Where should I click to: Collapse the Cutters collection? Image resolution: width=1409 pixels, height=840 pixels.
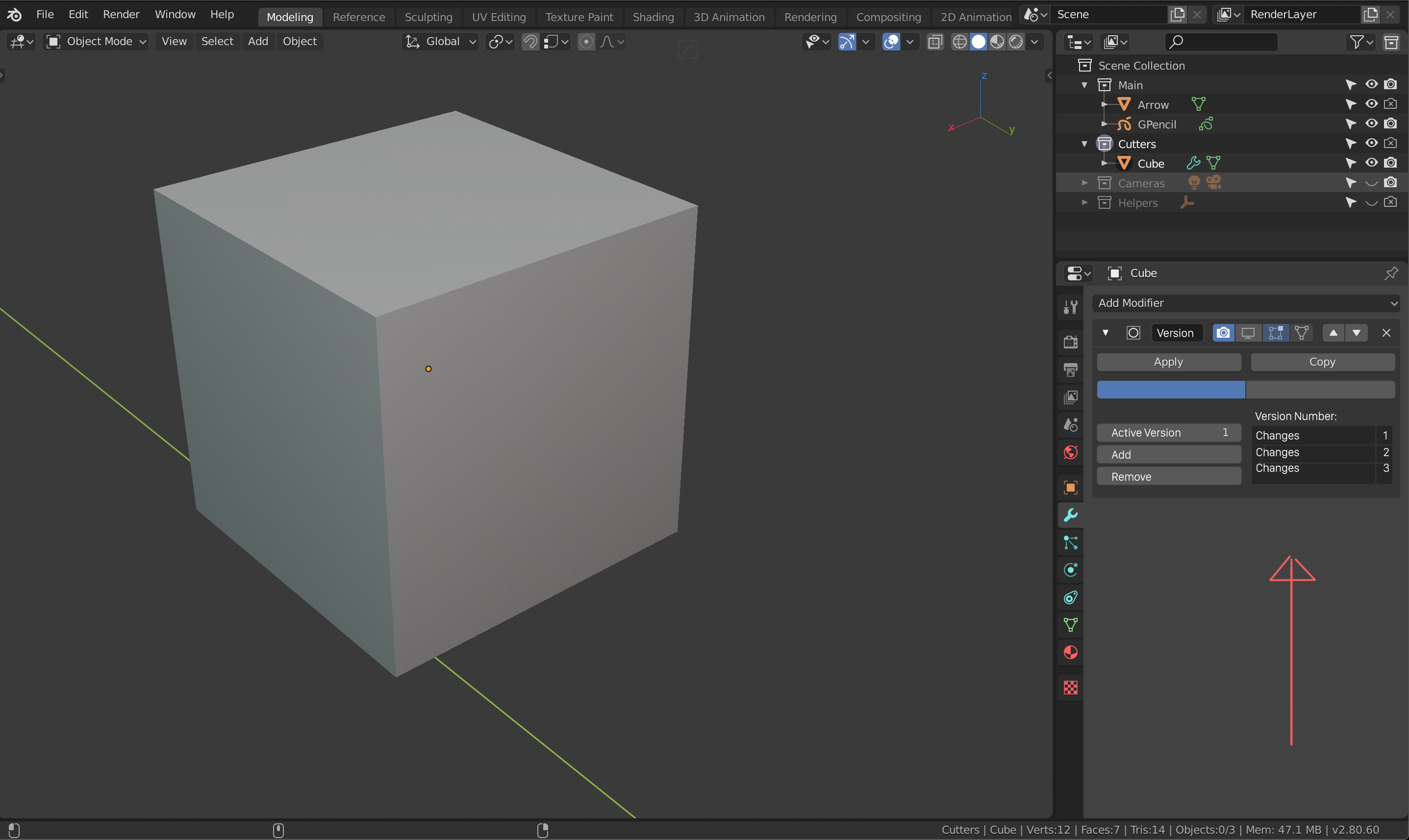point(1084,144)
